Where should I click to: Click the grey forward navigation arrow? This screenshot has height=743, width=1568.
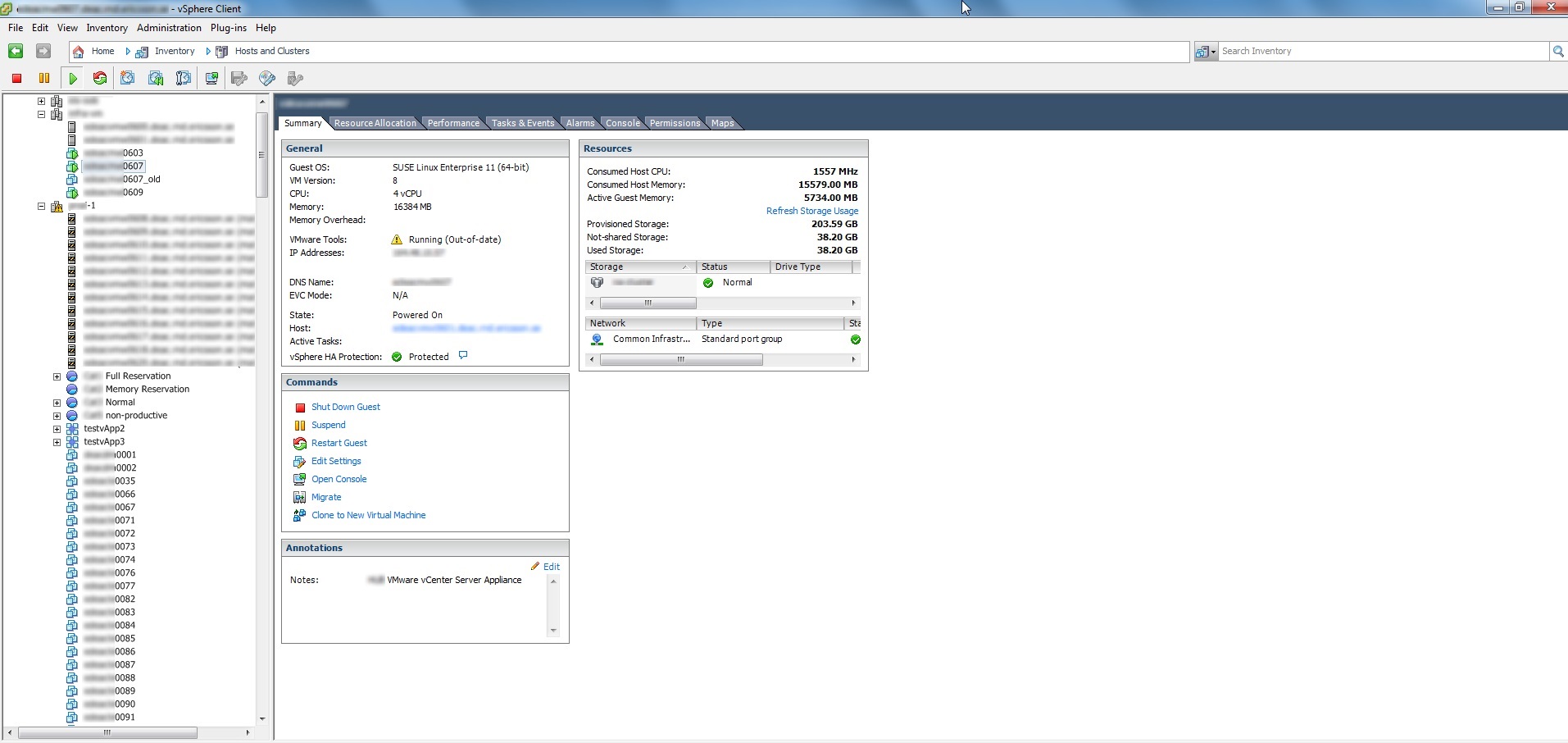coord(43,51)
